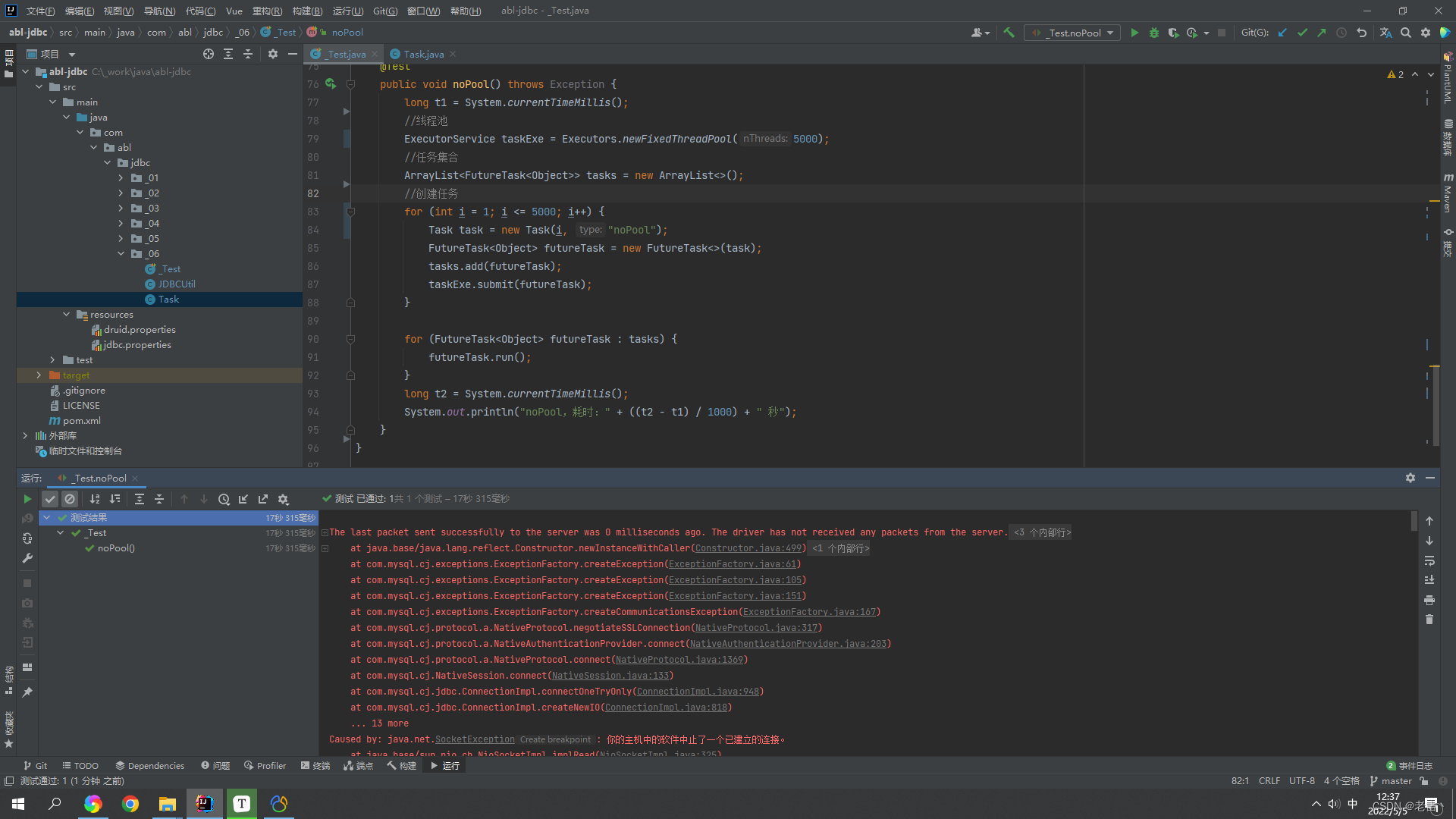Click the Constructor.java:499 stack trace link

[748, 548]
